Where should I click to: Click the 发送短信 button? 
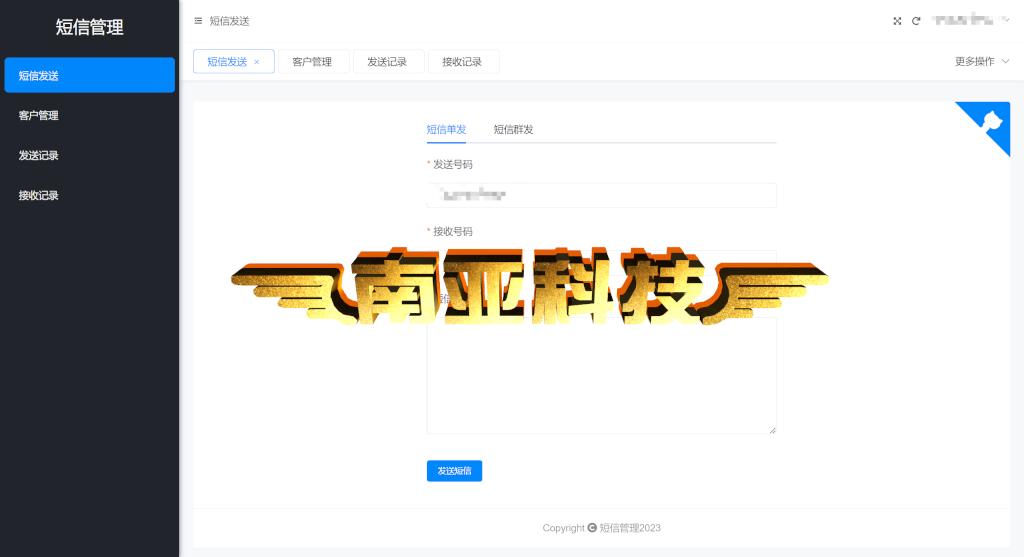pyautogui.click(x=455, y=471)
